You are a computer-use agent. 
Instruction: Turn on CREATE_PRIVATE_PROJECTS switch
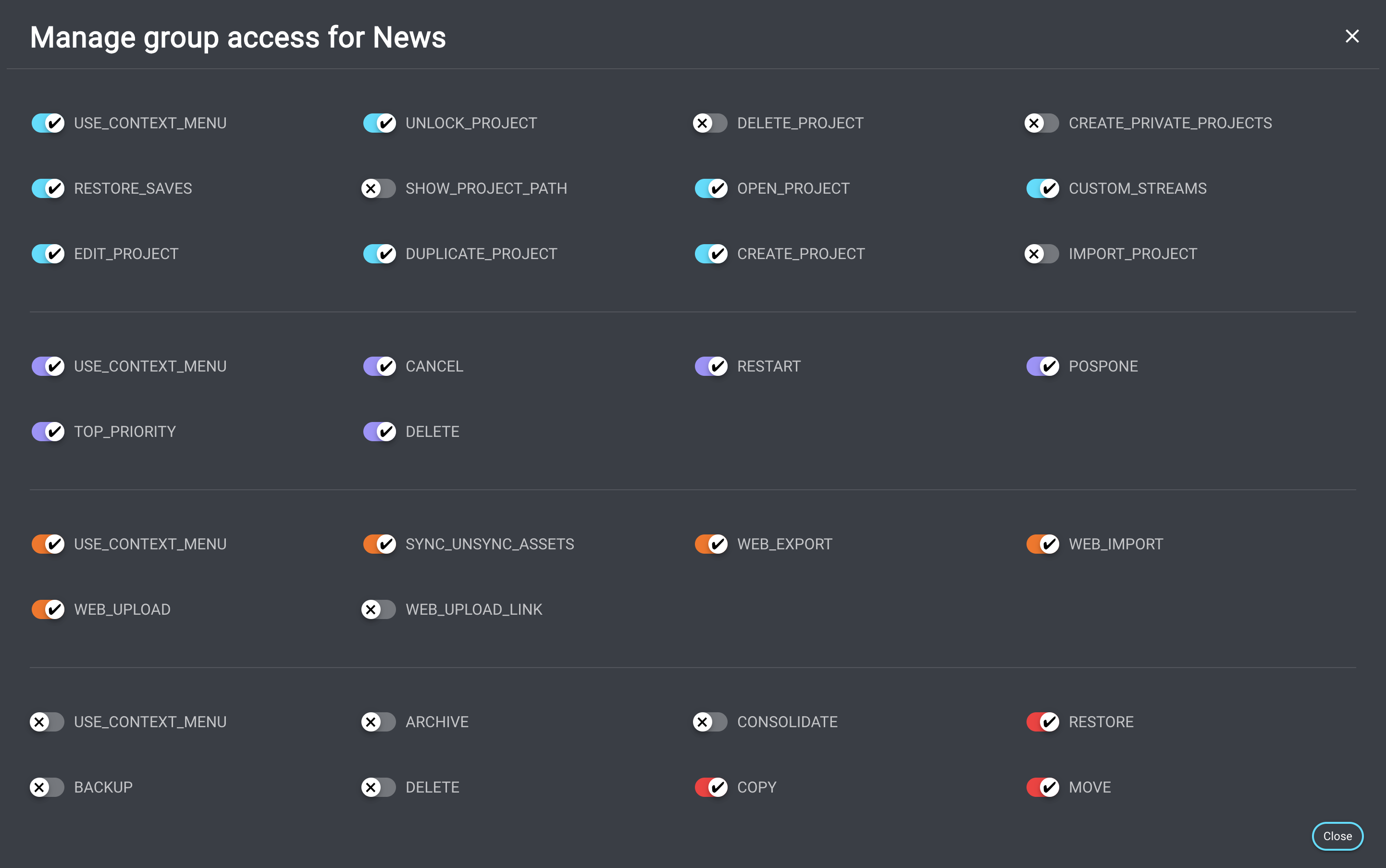[1042, 123]
